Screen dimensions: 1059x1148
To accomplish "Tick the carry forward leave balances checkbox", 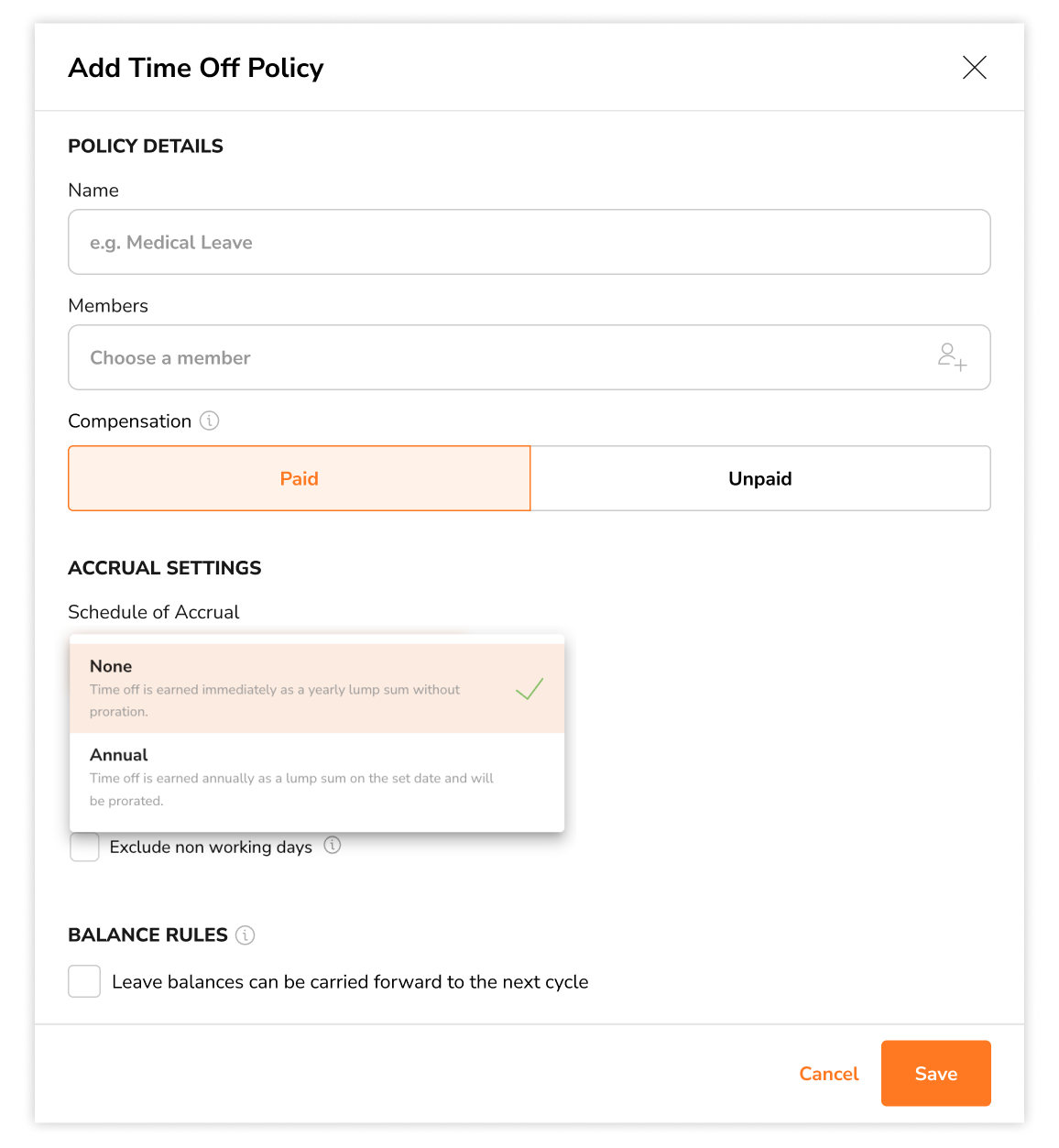I will click(x=84, y=981).
